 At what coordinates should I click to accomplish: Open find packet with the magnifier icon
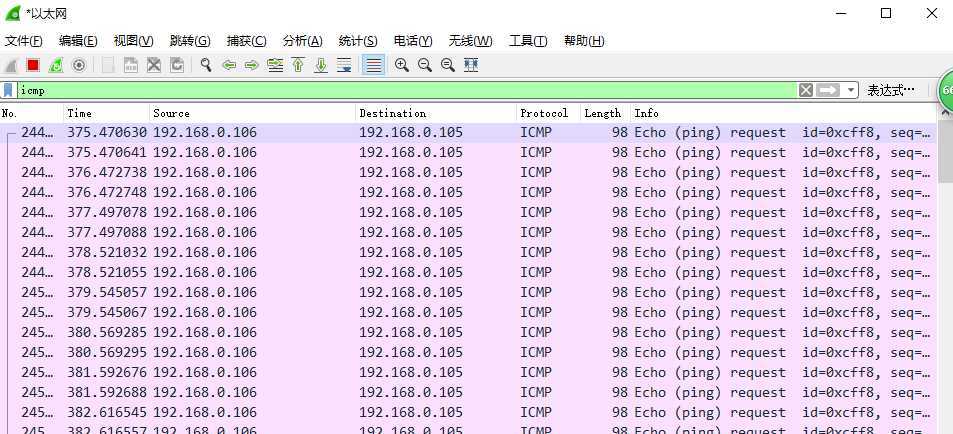tap(206, 65)
